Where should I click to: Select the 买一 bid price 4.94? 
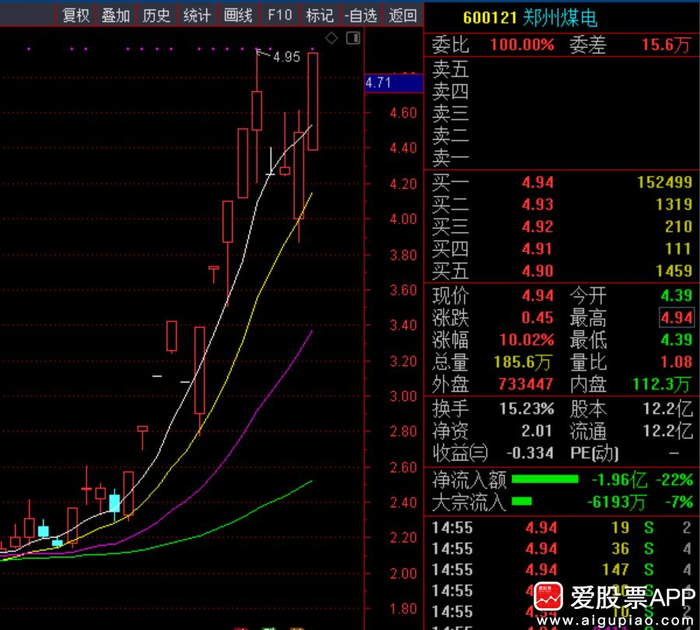(538, 182)
